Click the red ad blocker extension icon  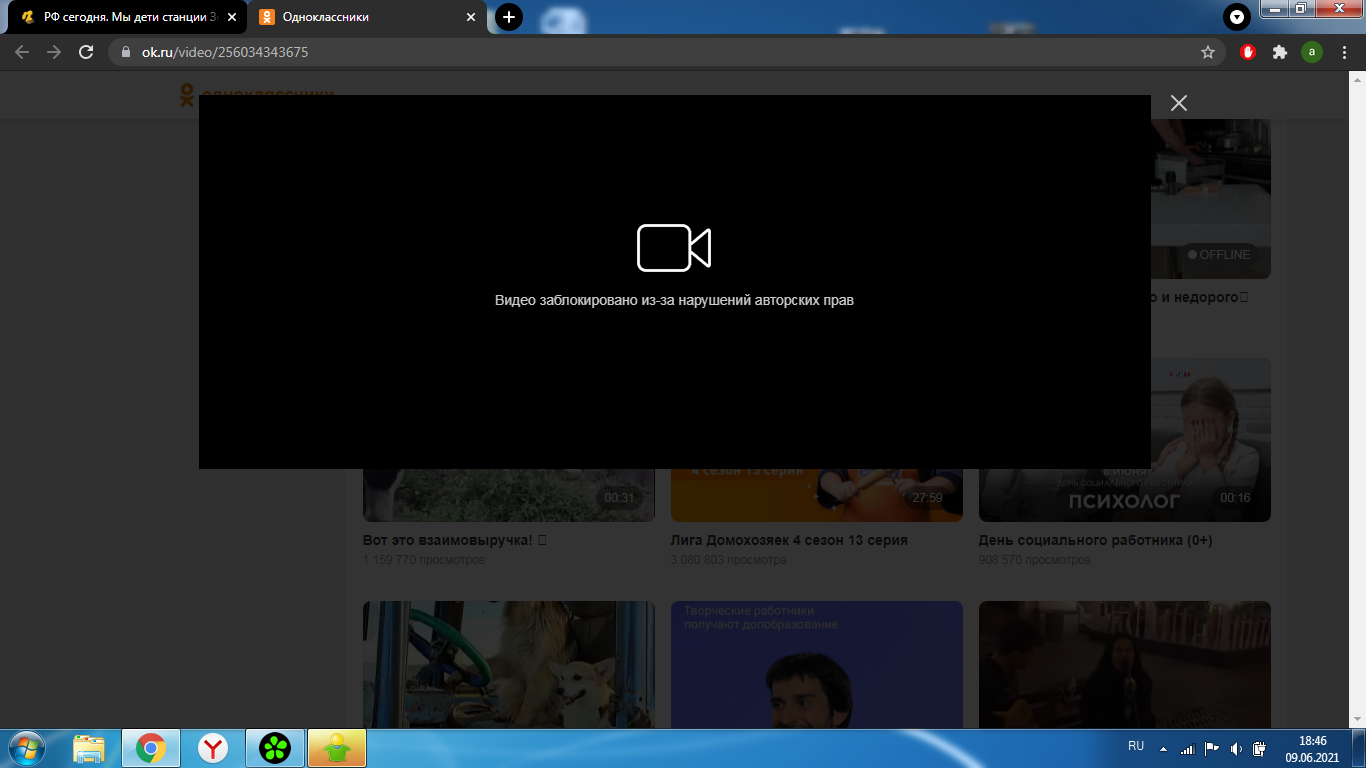1247,52
